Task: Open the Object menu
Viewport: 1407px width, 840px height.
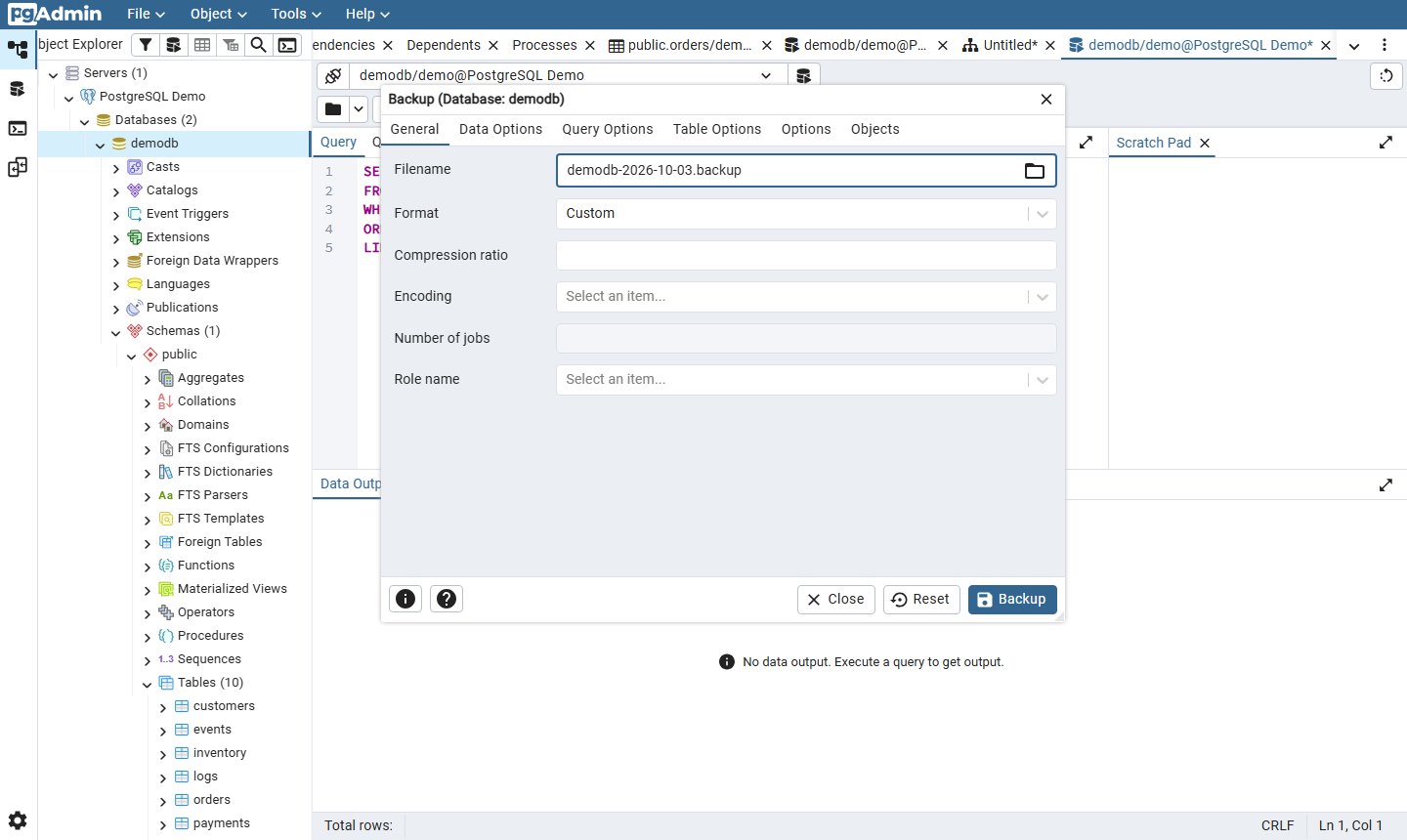Action: 219,14
